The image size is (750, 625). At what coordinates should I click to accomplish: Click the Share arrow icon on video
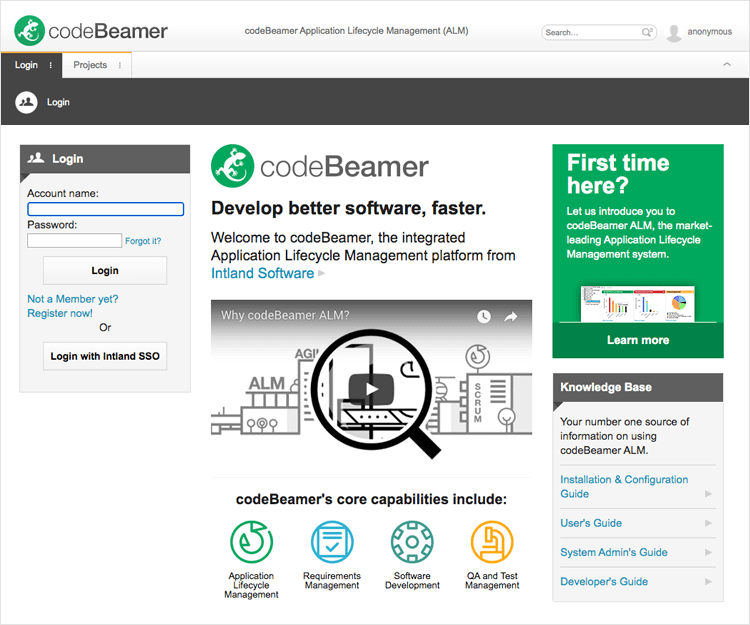coord(511,316)
